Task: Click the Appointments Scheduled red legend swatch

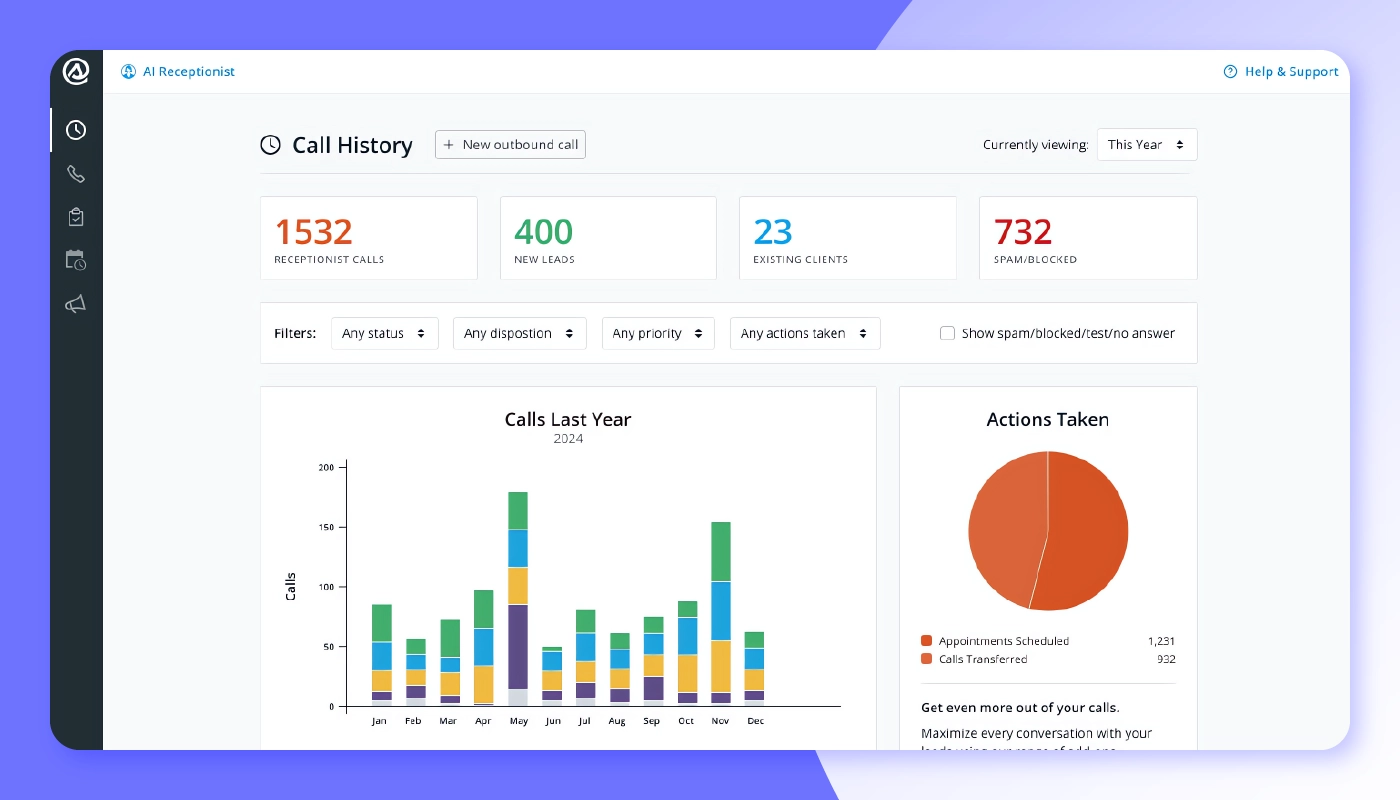Action: click(x=926, y=641)
